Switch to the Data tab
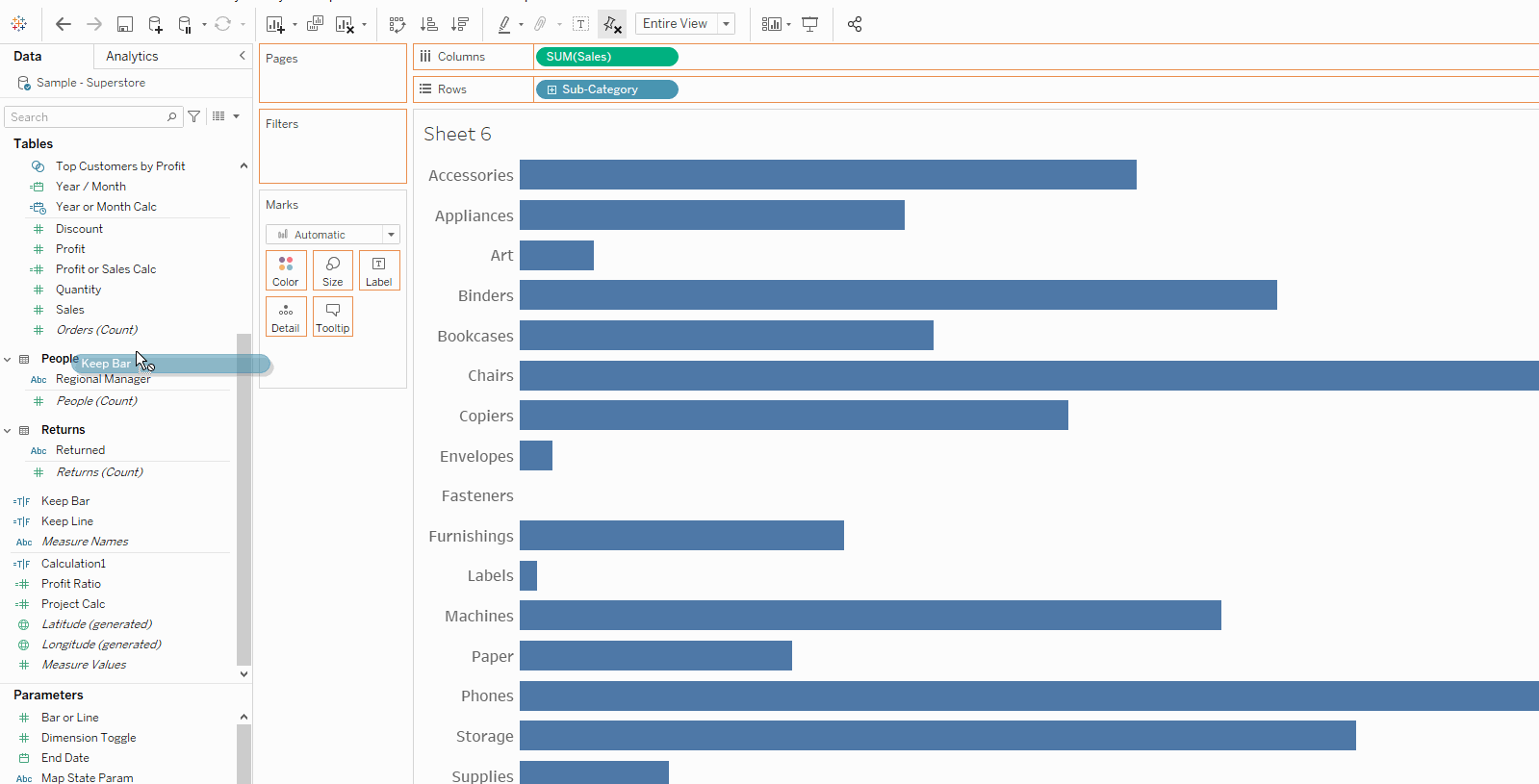 click(x=28, y=56)
